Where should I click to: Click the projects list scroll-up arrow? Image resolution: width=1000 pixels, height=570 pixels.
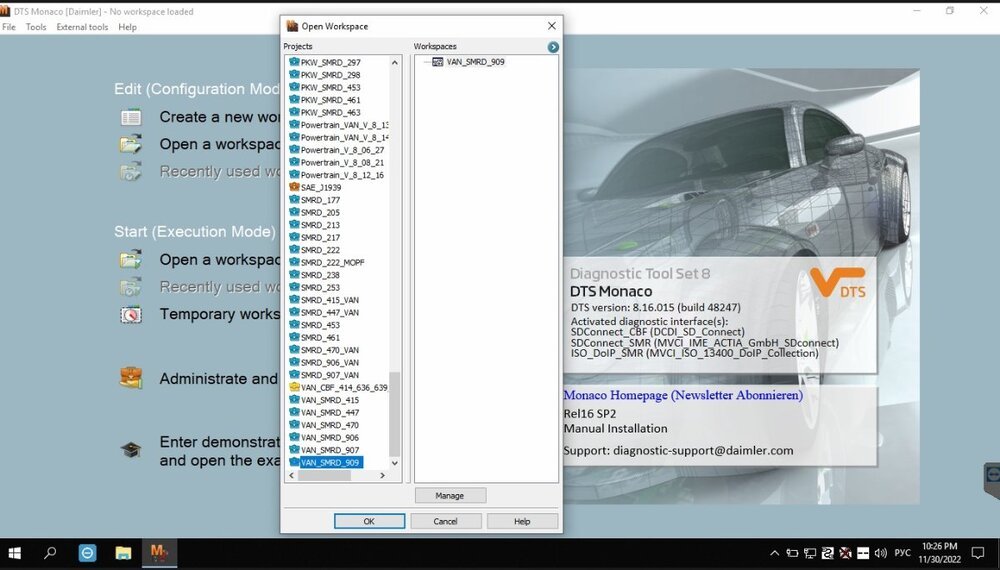394,63
